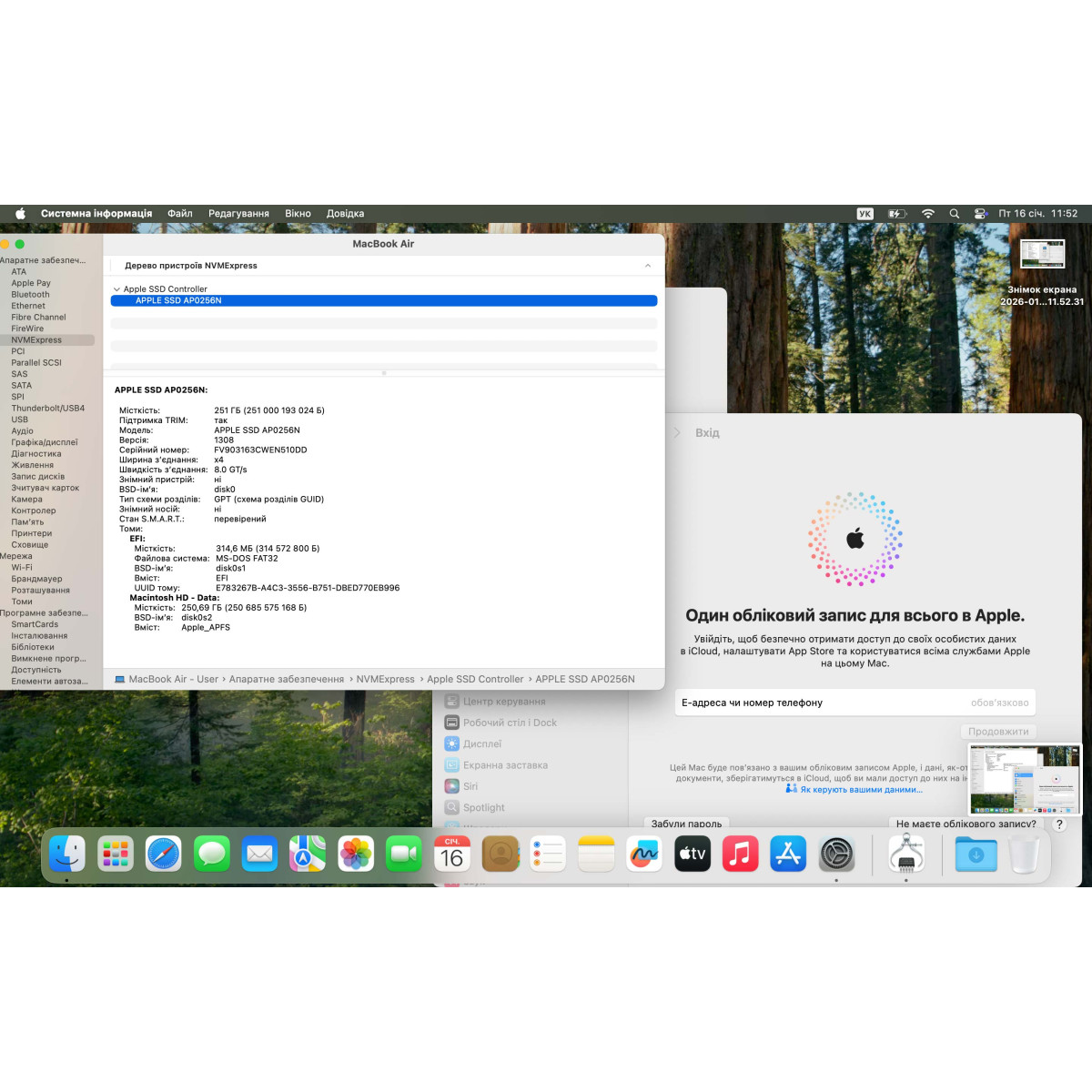The width and height of the screenshot is (1092, 1092).
Task: Click Apple SSD Controller in path bar
Action: [475, 679]
